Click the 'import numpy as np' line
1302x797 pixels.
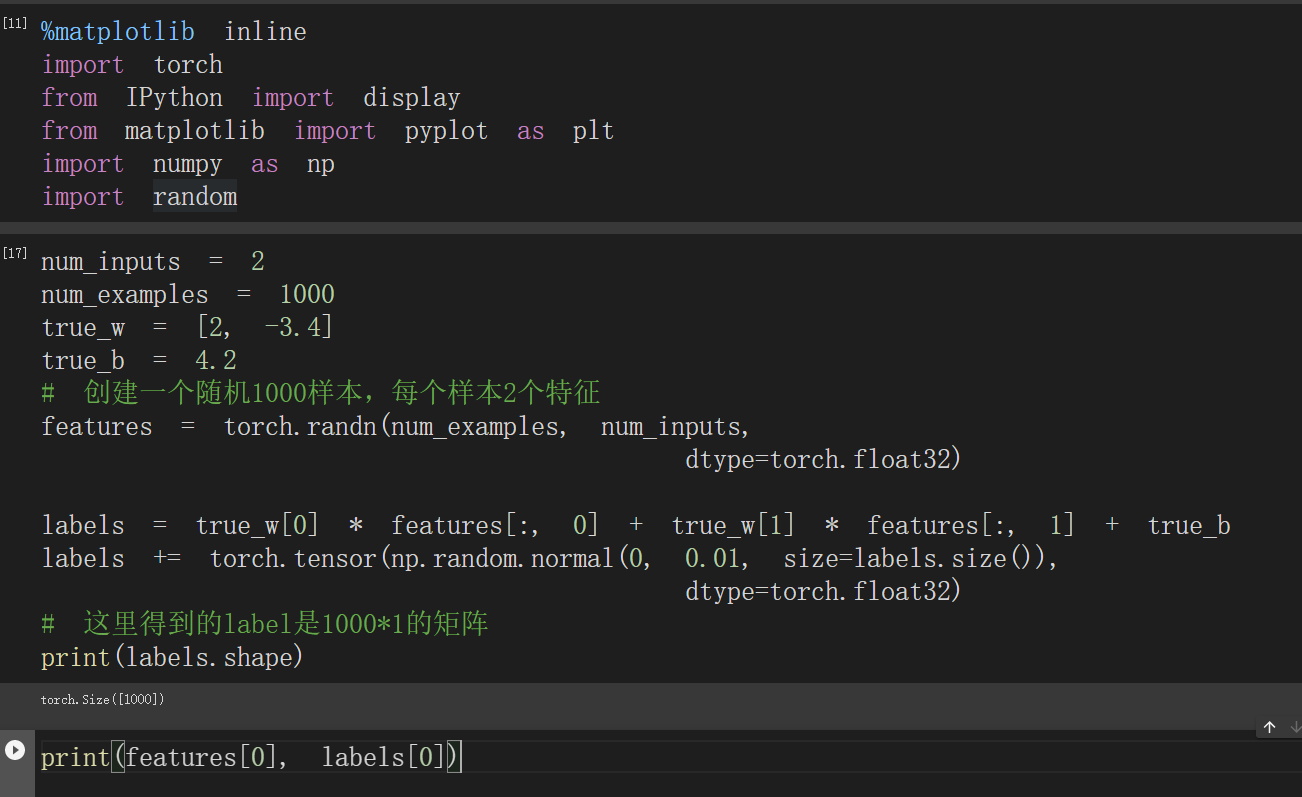pos(188,164)
